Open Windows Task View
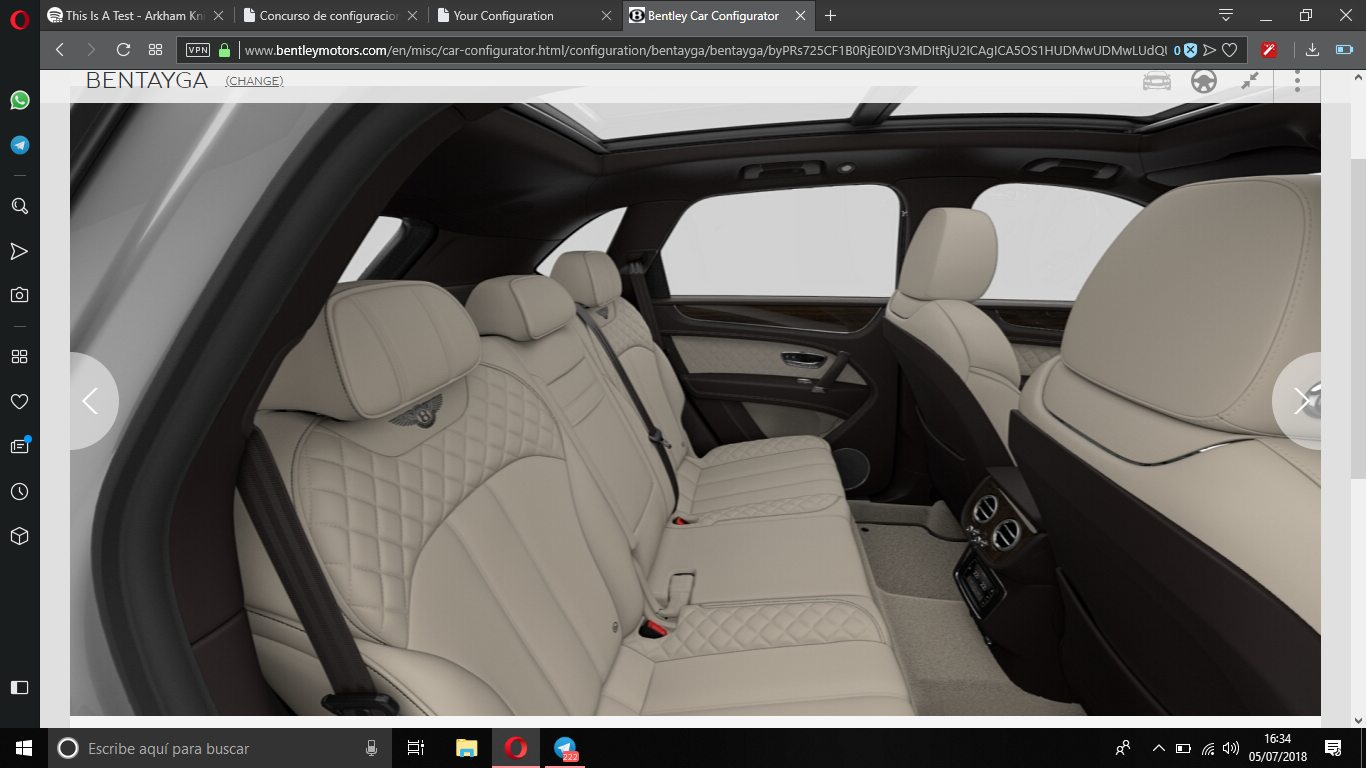The width and height of the screenshot is (1366, 768). 417,748
